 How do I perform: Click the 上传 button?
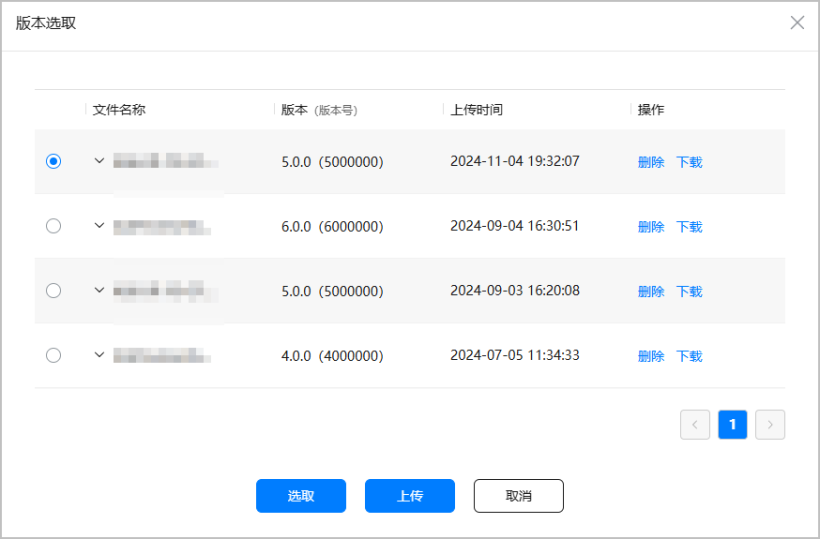(x=410, y=496)
